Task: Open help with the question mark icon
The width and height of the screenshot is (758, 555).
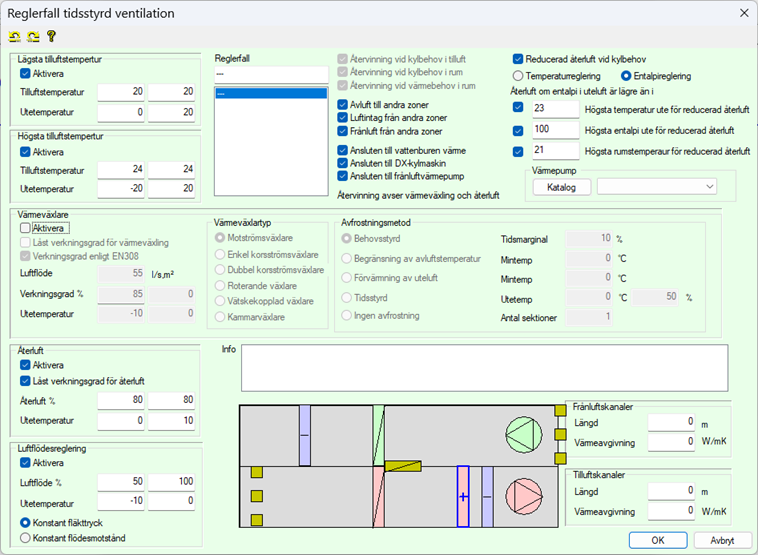Action: click(x=50, y=37)
